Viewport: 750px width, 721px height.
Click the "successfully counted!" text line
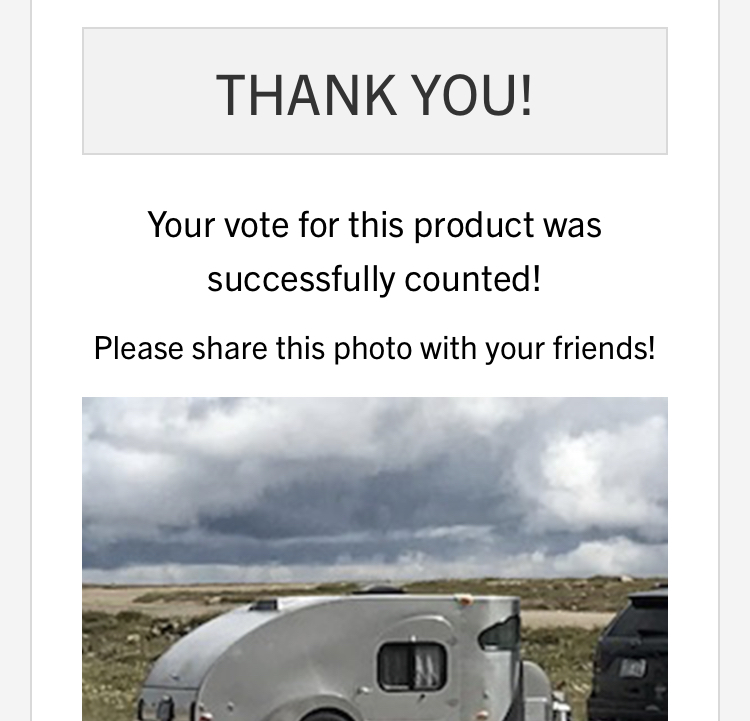point(375,279)
